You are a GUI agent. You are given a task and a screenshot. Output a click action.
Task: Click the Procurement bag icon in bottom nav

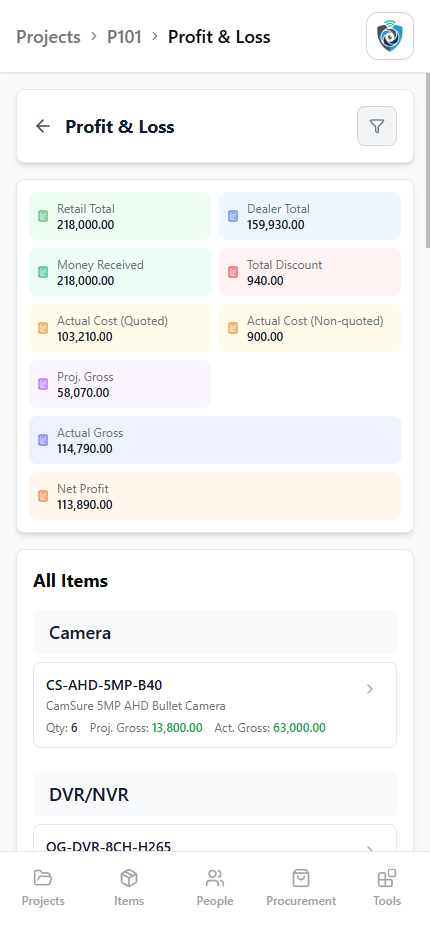click(x=301, y=878)
